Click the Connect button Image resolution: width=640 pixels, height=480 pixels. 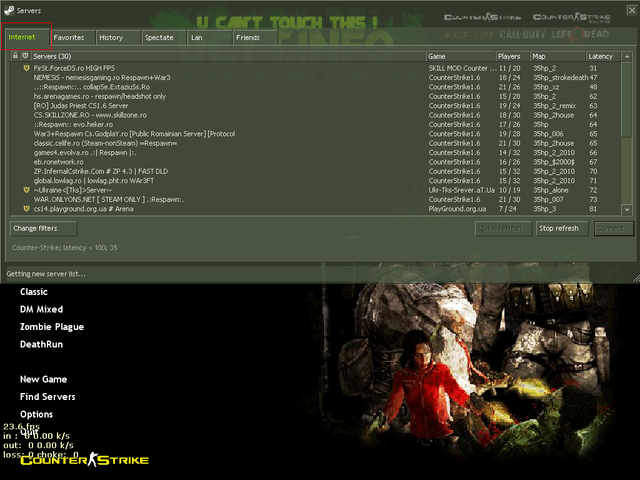613,229
